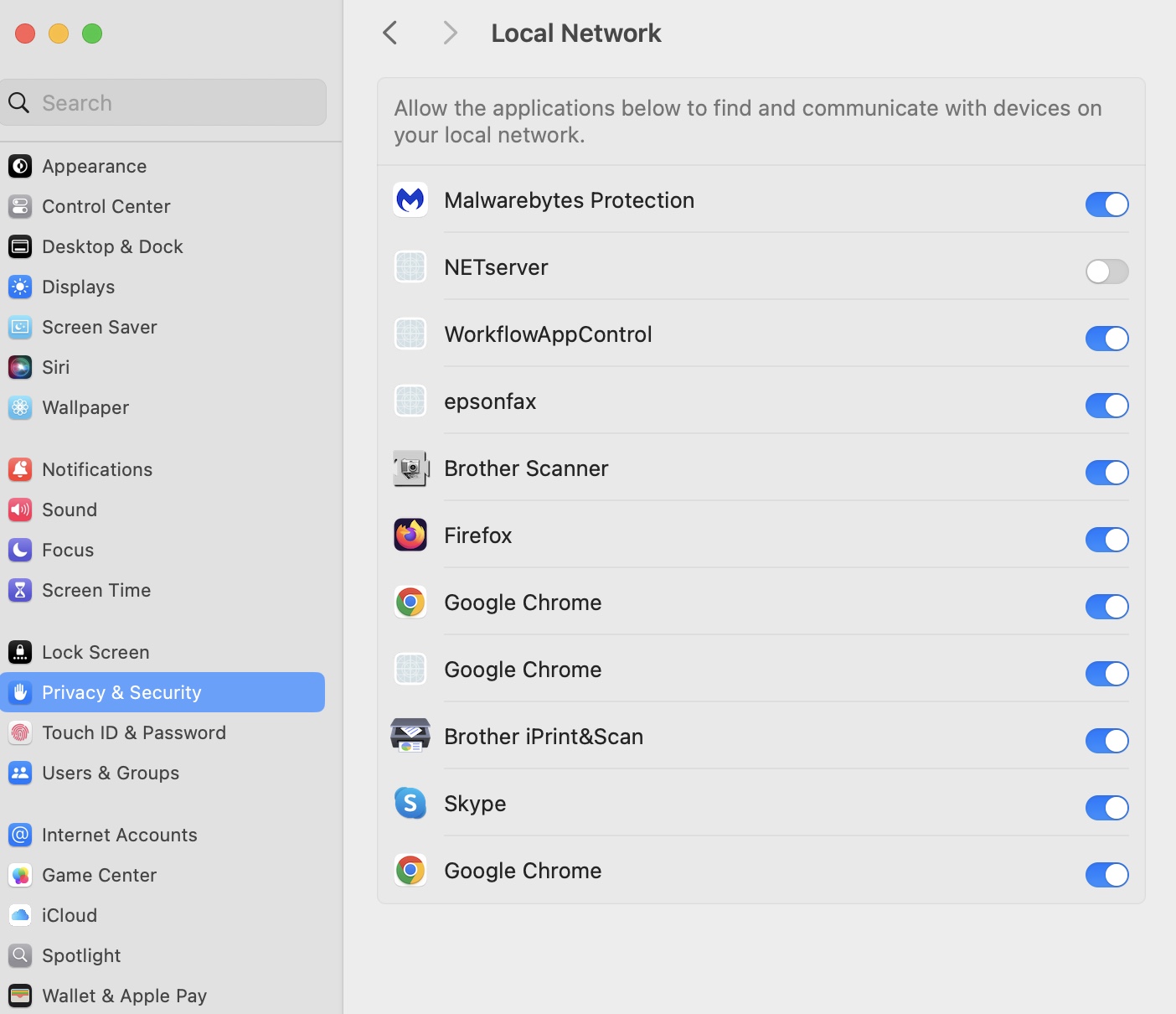Open the Notifications settings pane

point(97,469)
